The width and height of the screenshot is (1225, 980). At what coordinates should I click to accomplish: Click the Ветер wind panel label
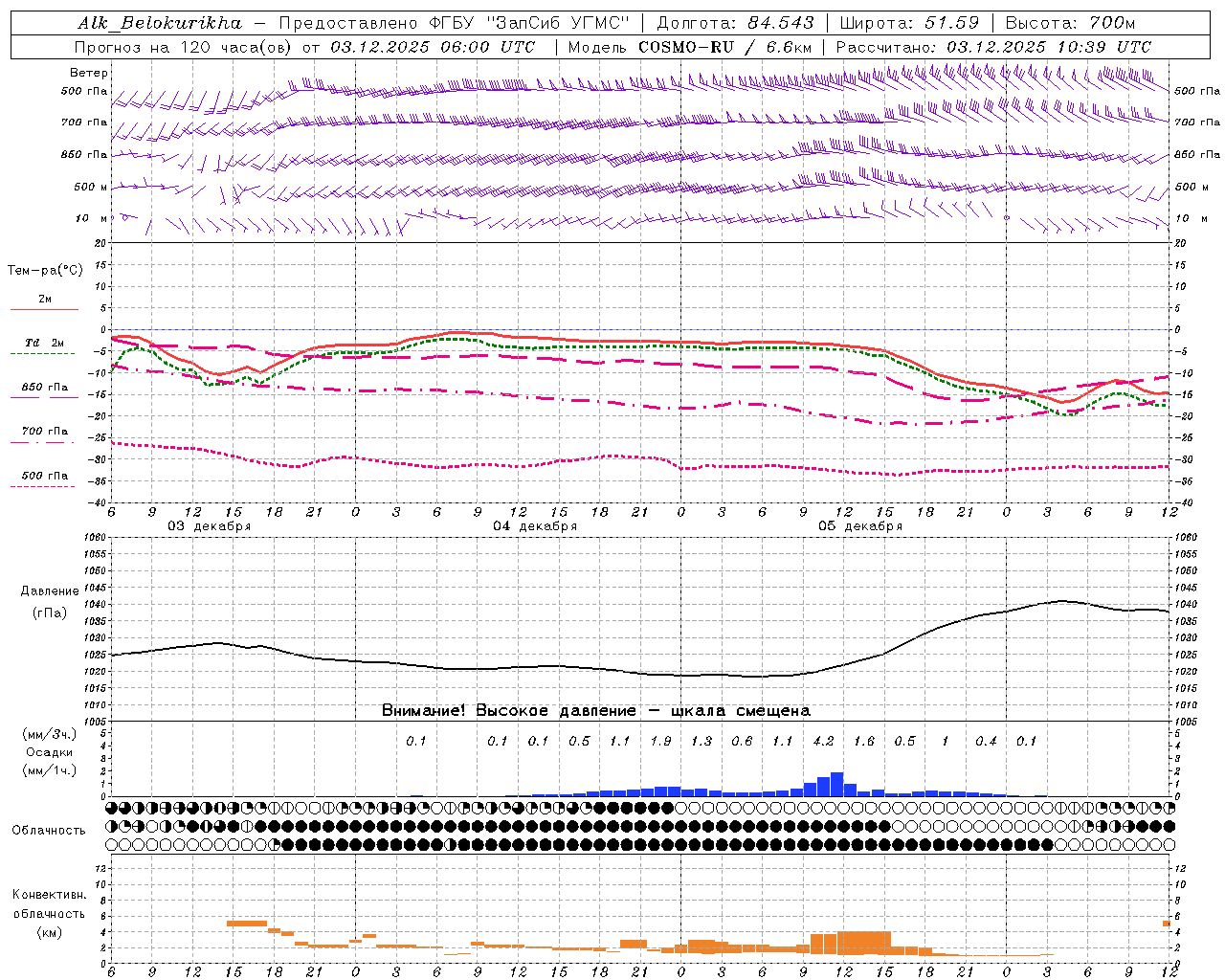pos(89,73)
